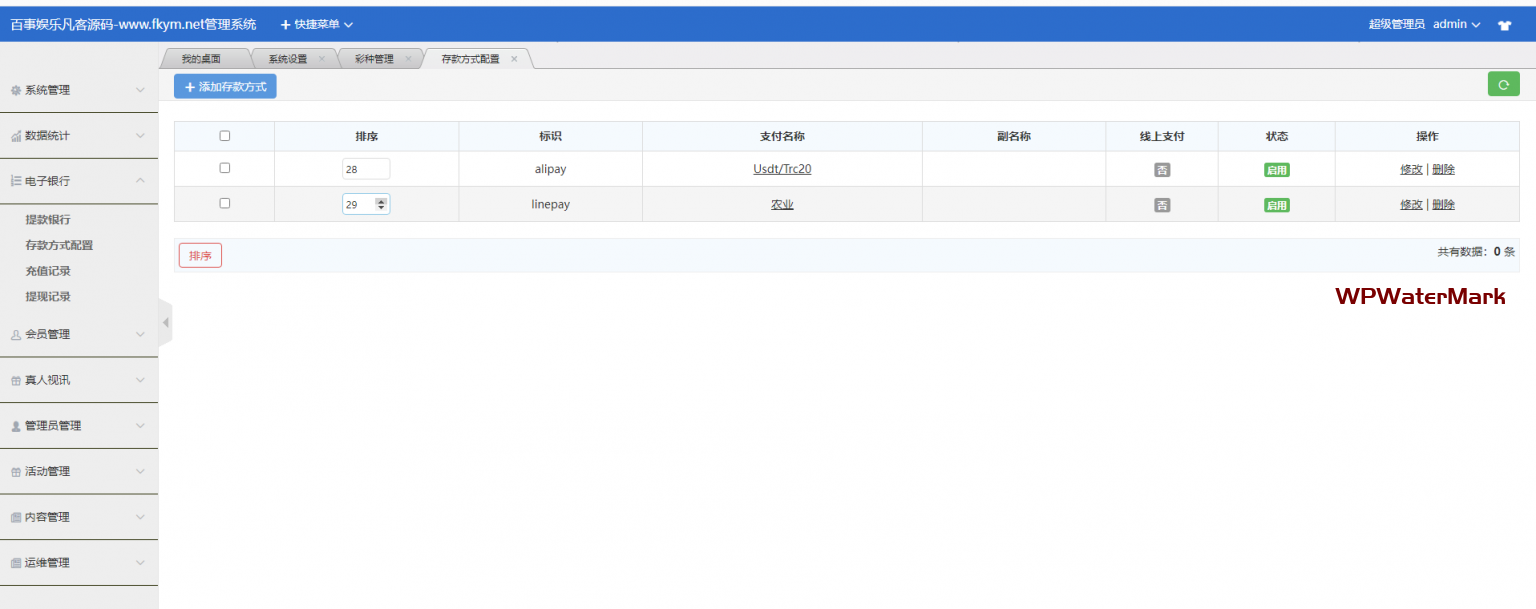This screenshot has width=1536, height=609.
Task: Open 存款方式配置 in the sidebar
Action: (x=59, y=245)
